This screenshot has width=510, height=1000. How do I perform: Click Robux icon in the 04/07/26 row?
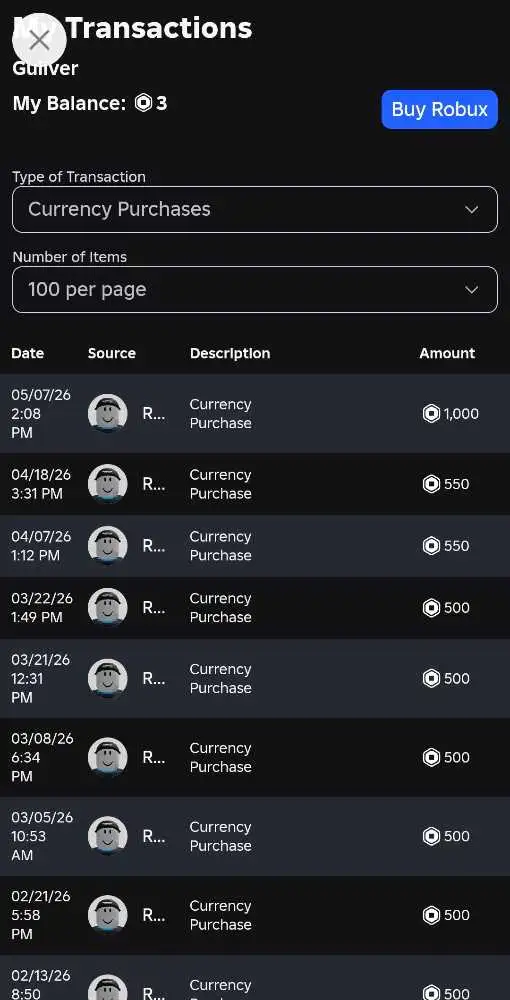432,546
